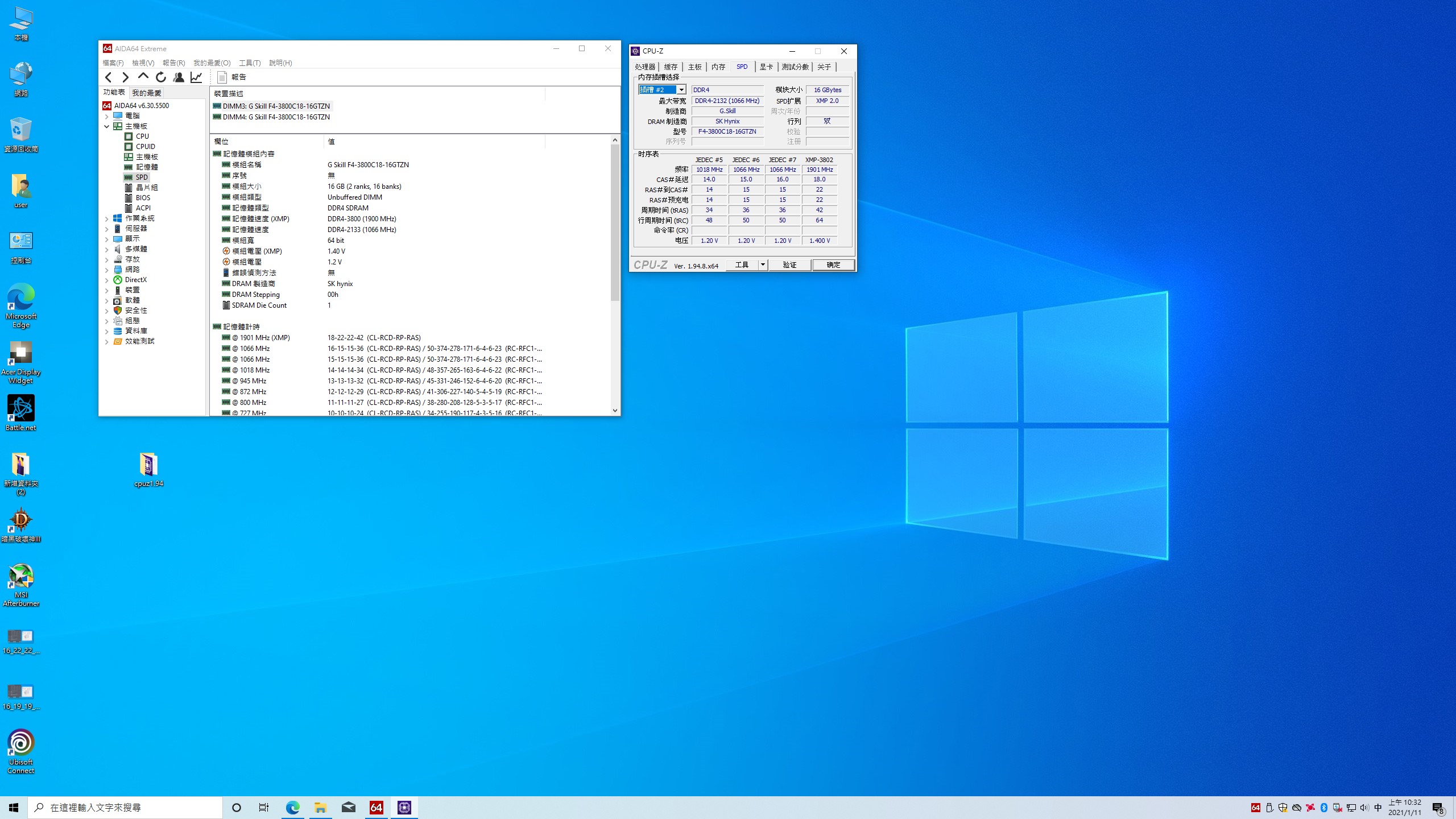Click the taskbar search input box
Viewport: 1456px width, 819px height.
(x=125, y=808)
